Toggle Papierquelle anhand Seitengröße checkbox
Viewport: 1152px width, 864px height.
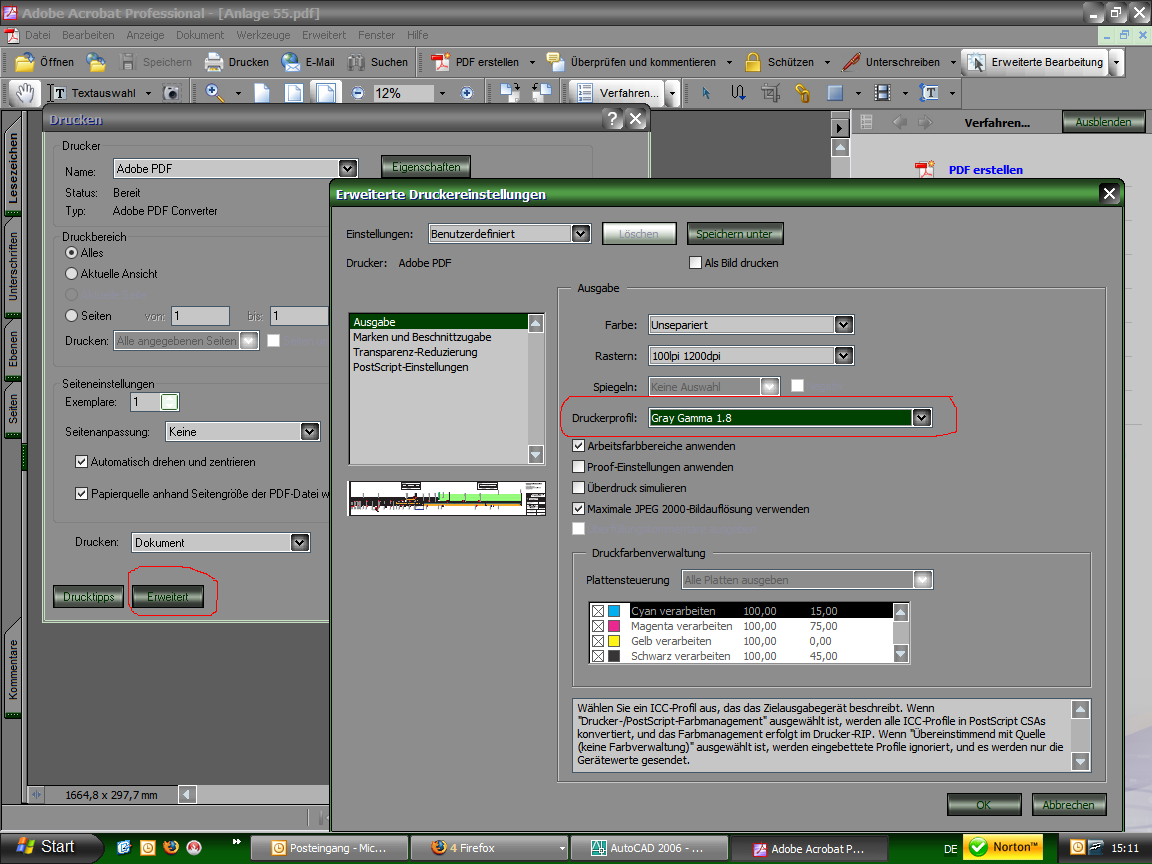82,494
